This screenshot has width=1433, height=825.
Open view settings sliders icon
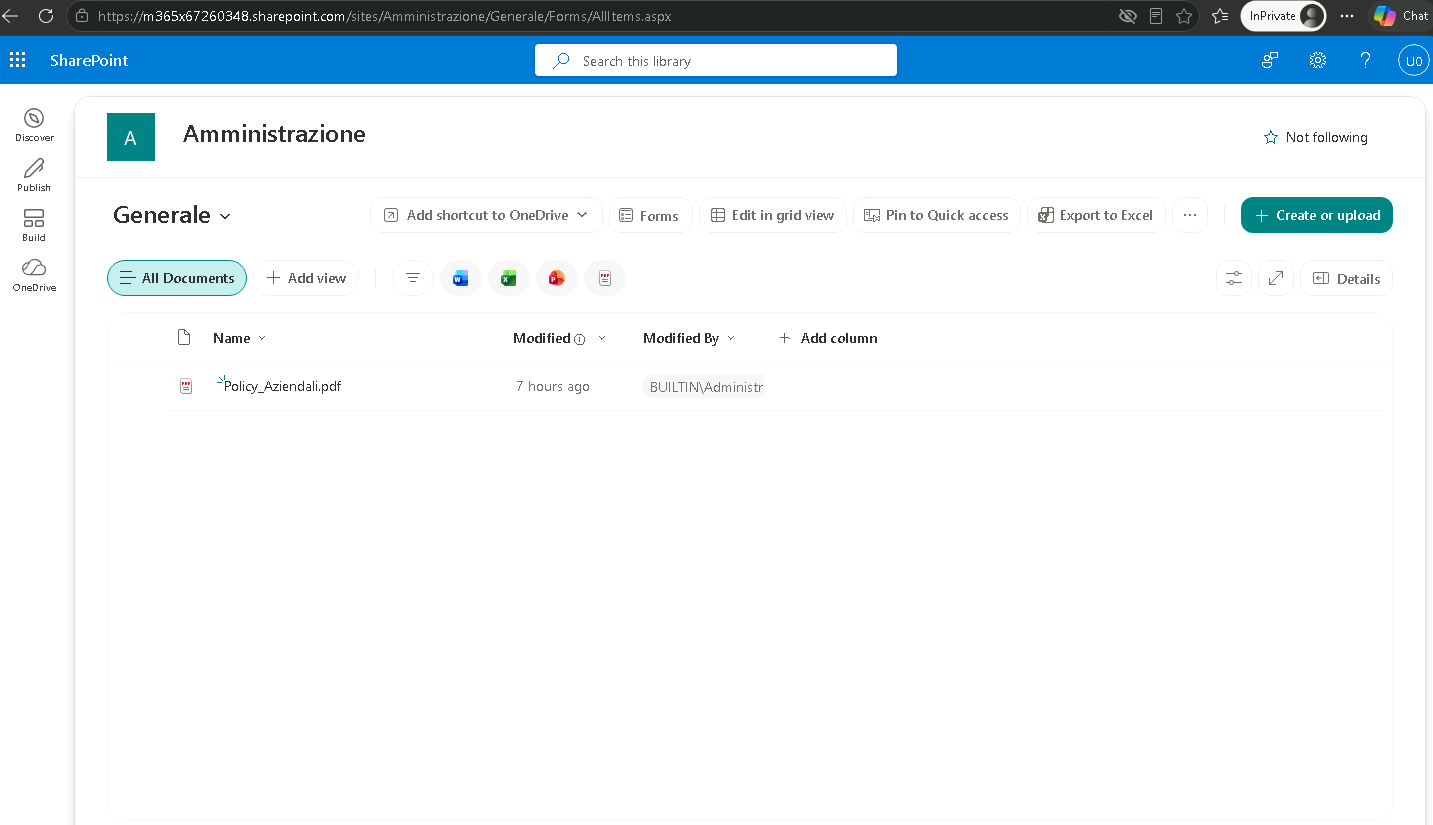pyautogui.click(x=1234, y=278)
